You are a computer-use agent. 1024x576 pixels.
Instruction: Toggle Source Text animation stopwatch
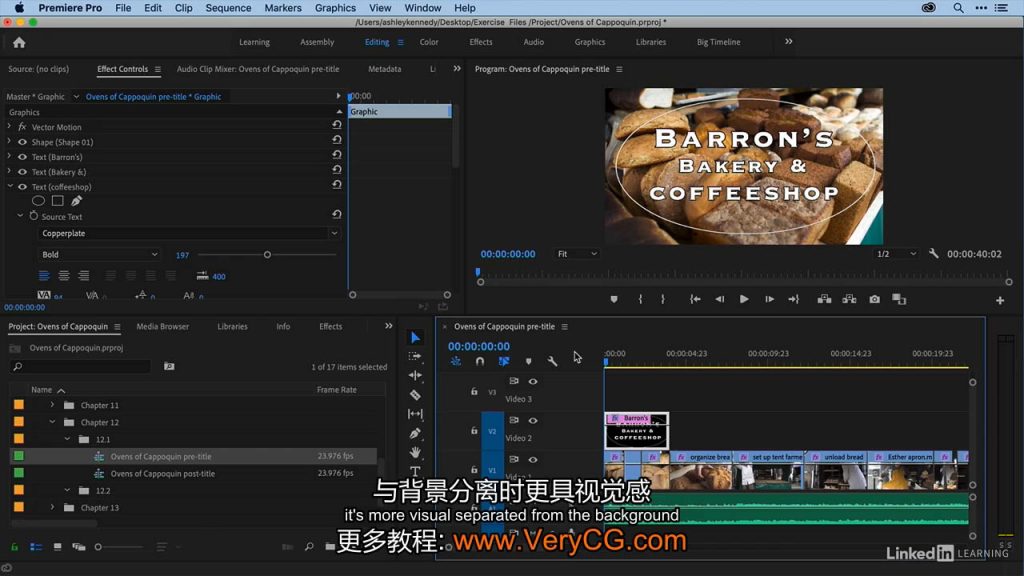[34, 216]
